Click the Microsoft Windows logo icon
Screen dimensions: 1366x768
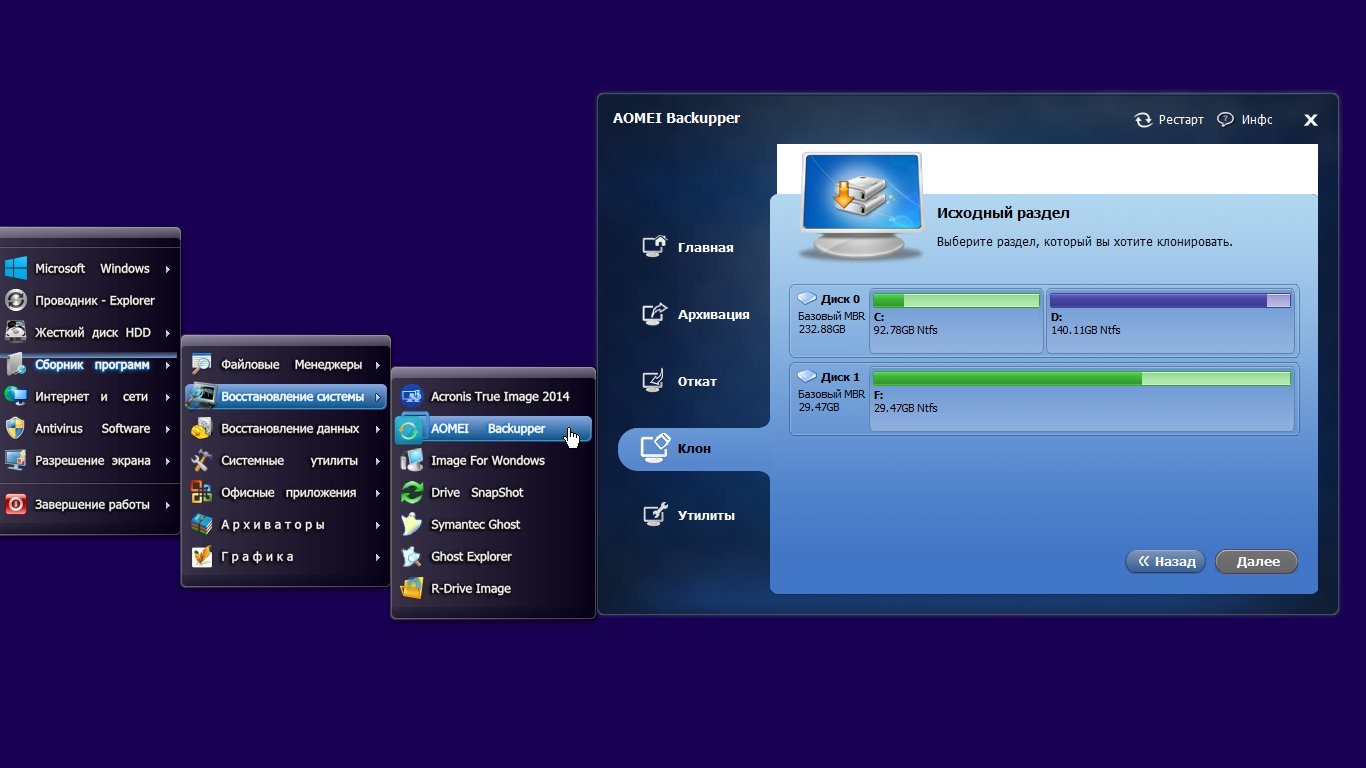coord(15,268)
